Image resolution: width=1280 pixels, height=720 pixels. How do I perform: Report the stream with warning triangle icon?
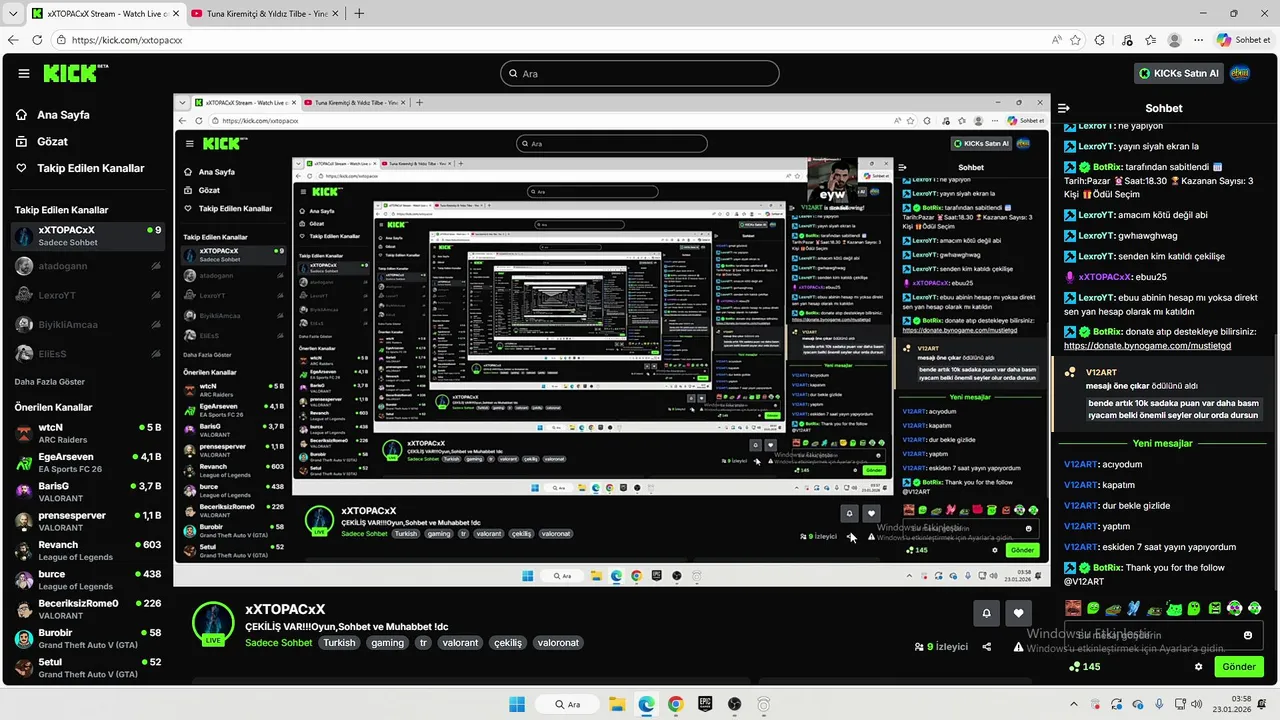(1018, 647)
